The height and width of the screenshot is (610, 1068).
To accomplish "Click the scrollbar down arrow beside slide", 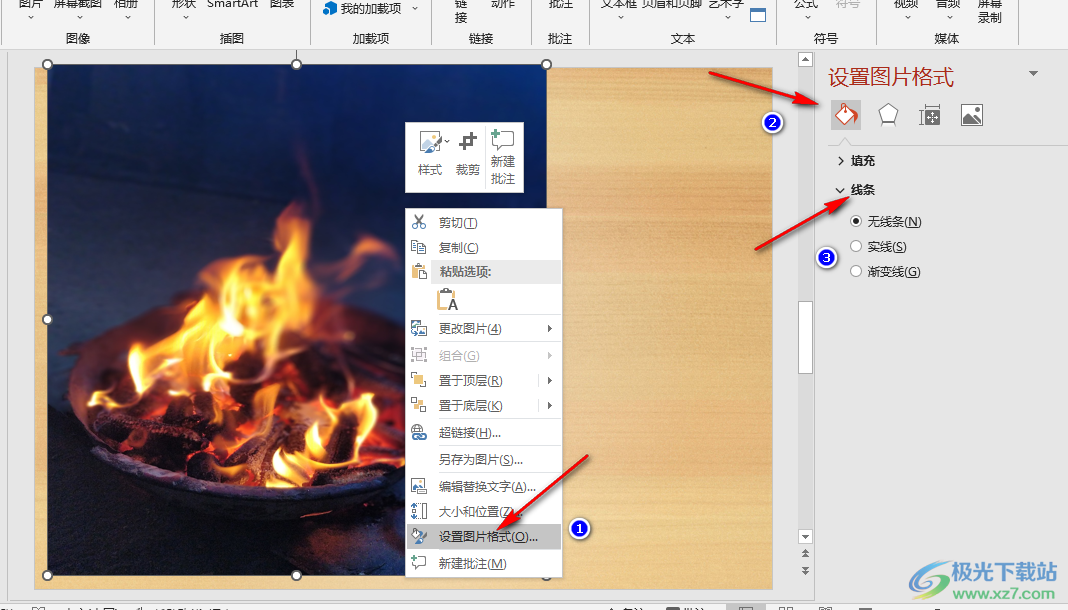I will point(805,536).
